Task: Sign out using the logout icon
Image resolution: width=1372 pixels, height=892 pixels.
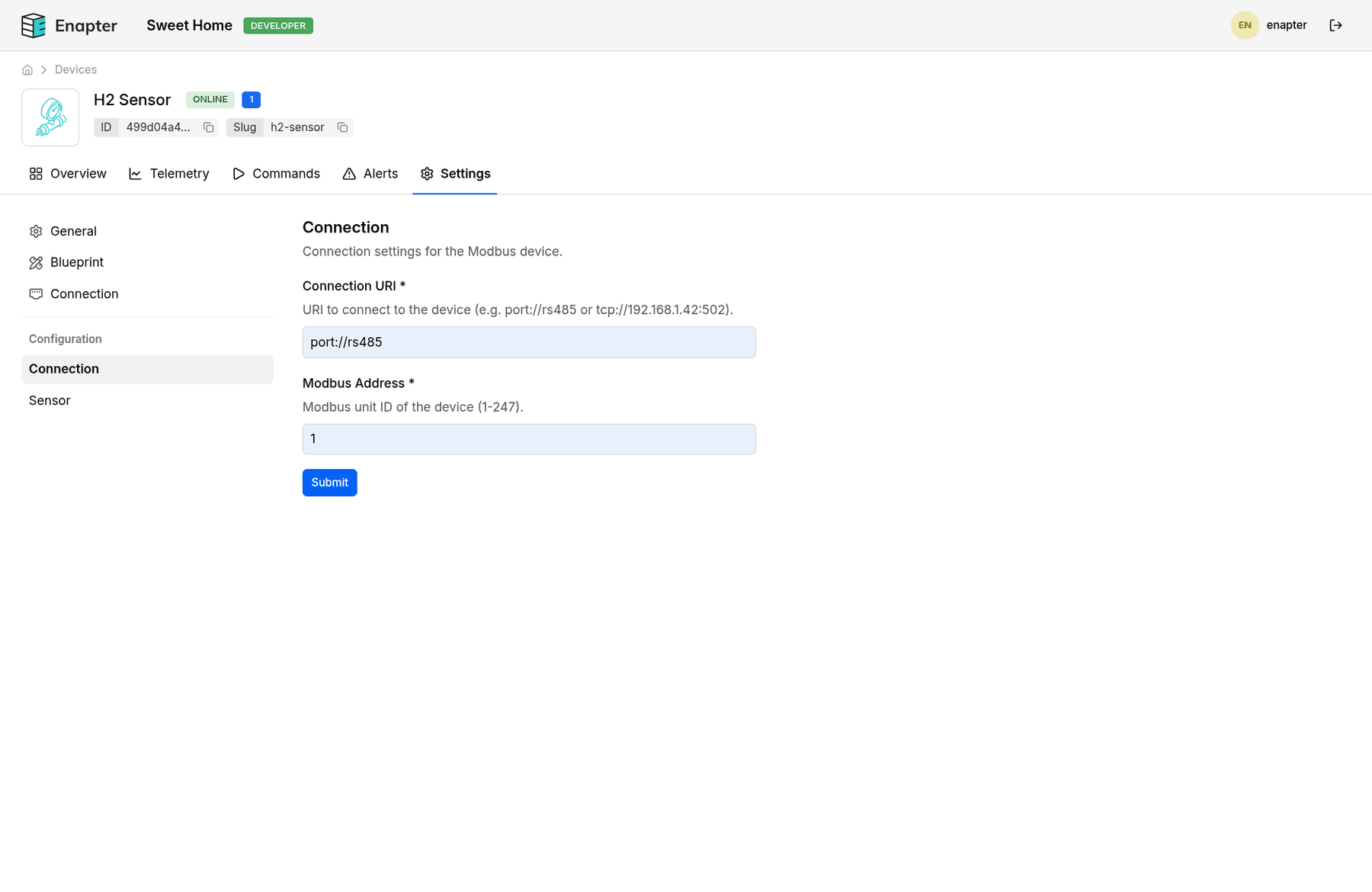Action: pos(1336,25)
